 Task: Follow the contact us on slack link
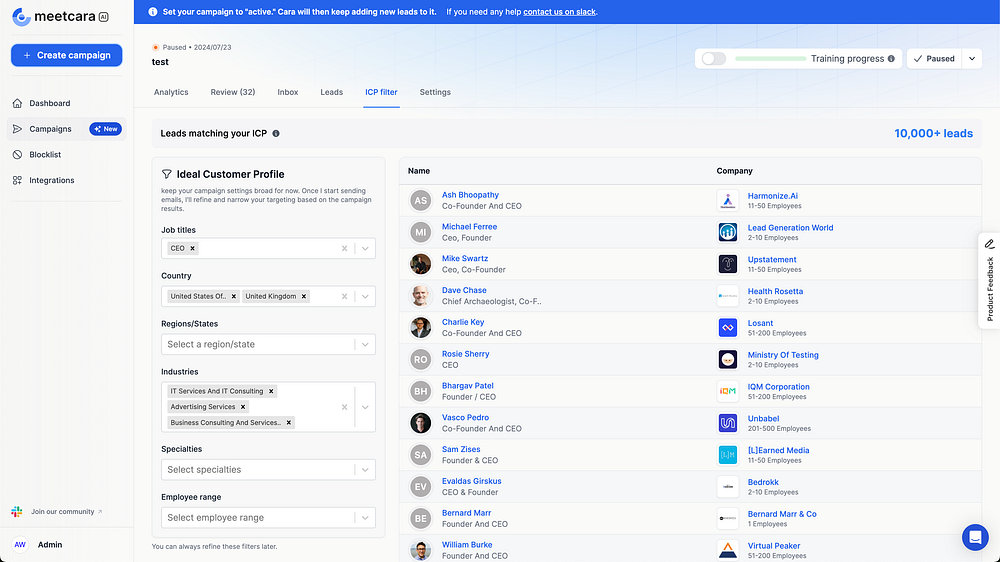559,12
